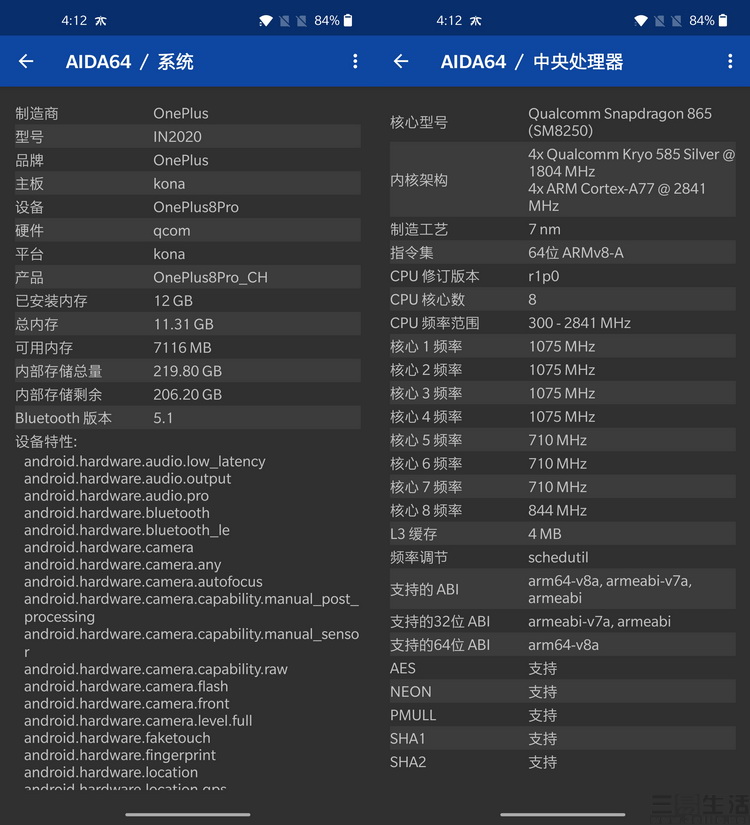Tap the AIDA64 / 系统 title
The width and height of the screenshot is (750, 825).
129,62
